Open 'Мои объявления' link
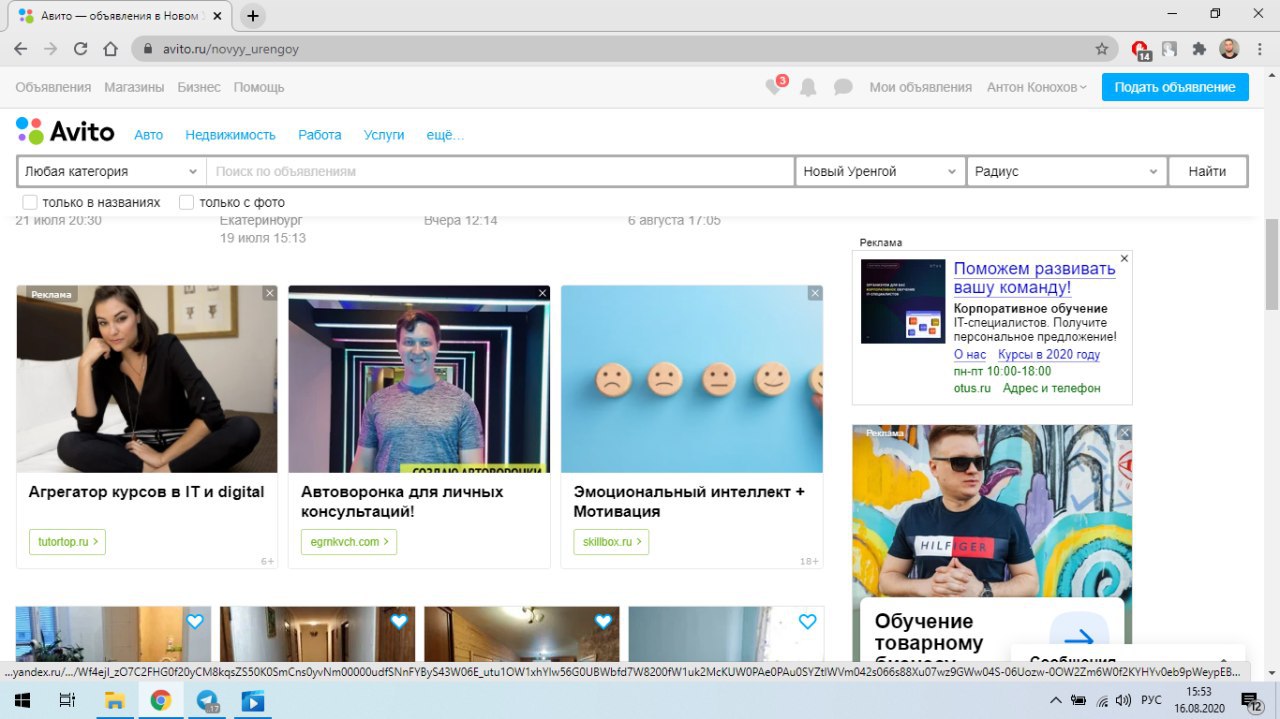 (x=920, y=87)
